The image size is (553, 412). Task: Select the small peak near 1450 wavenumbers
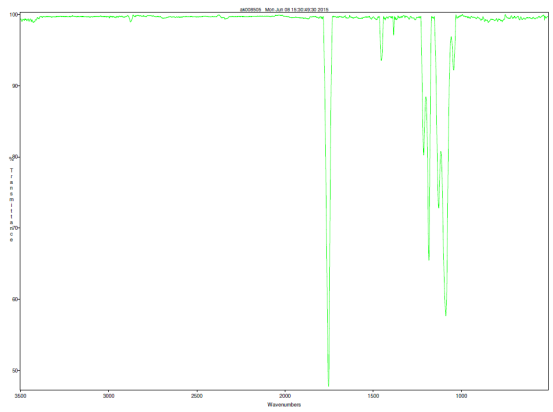click(381, 59)
